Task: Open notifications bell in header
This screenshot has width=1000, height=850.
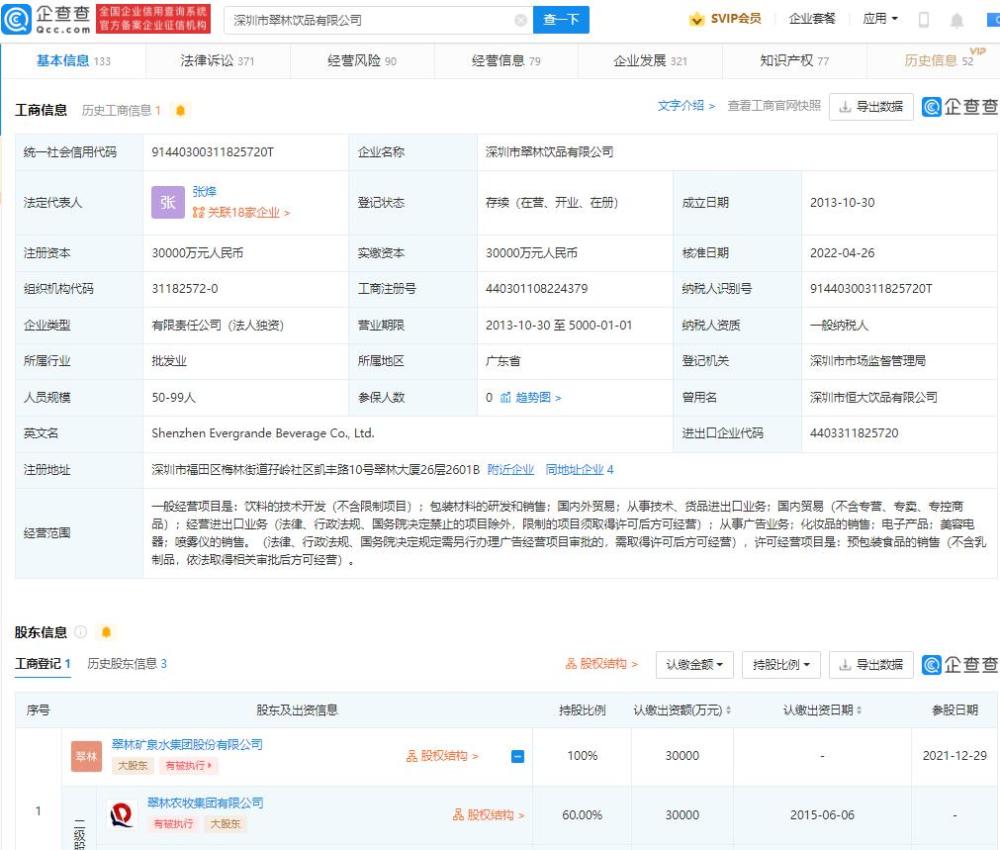Action: coord(956,20)
